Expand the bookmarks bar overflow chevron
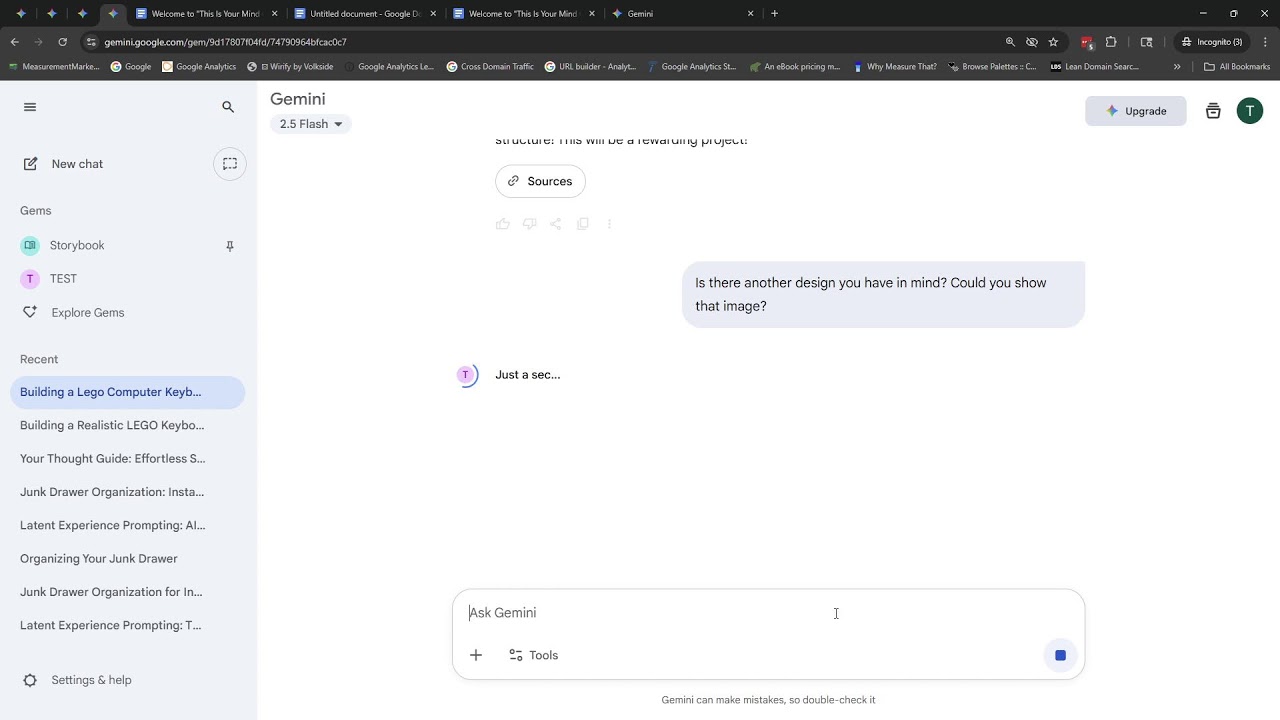The image size is (1280, 720). point(1177,67)
